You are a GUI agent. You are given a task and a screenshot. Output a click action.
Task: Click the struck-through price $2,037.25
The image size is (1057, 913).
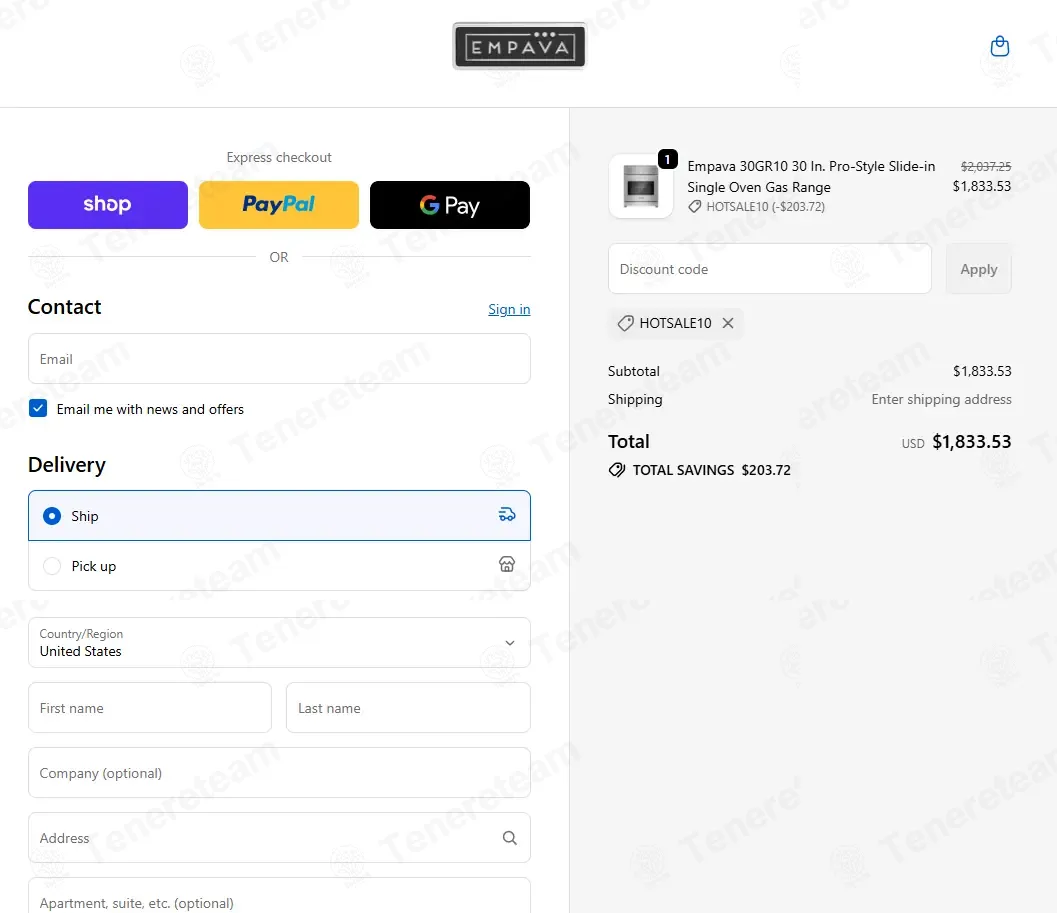tap(986, 167)
